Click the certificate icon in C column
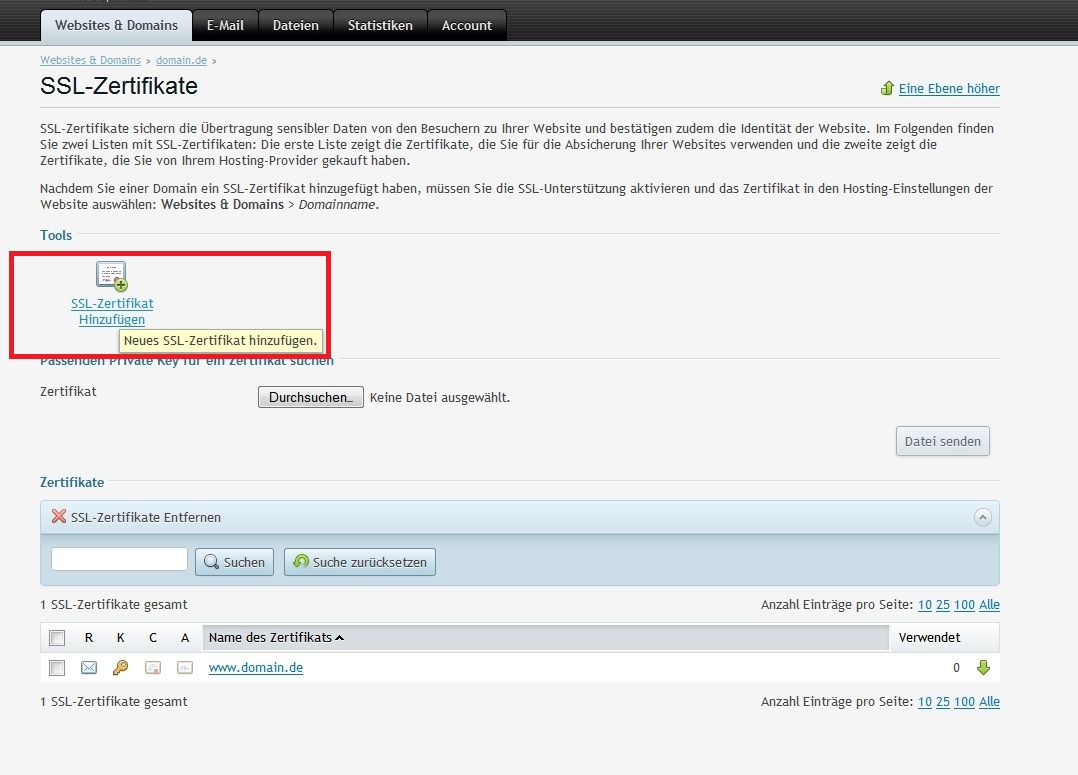The height and width of the screenshot is (775, 1078). tap(153, 668)
